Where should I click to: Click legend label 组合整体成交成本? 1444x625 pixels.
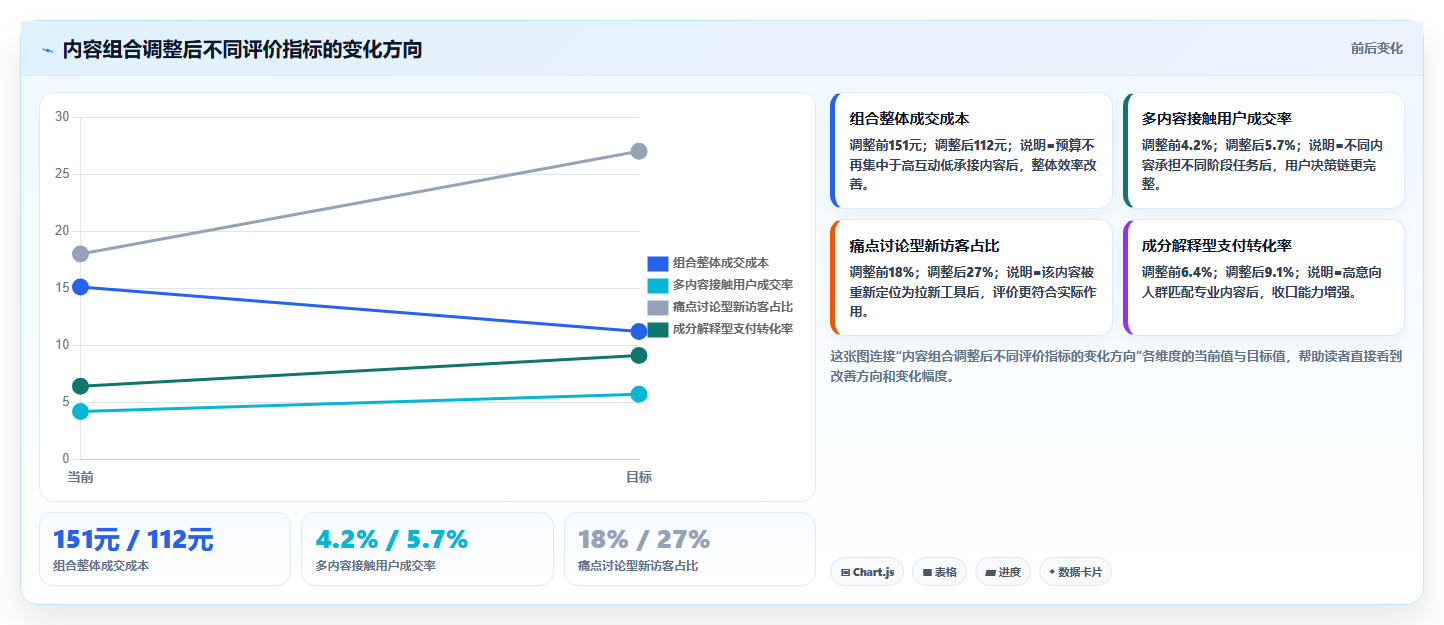[x=721, y=263]
